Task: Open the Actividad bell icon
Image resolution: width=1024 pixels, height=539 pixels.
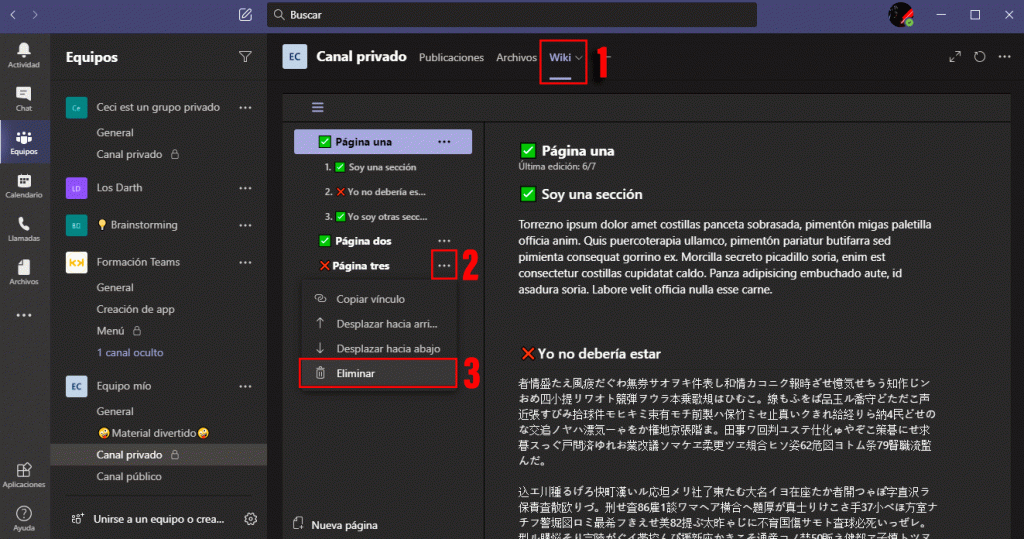Action: [x=24, y=55]
